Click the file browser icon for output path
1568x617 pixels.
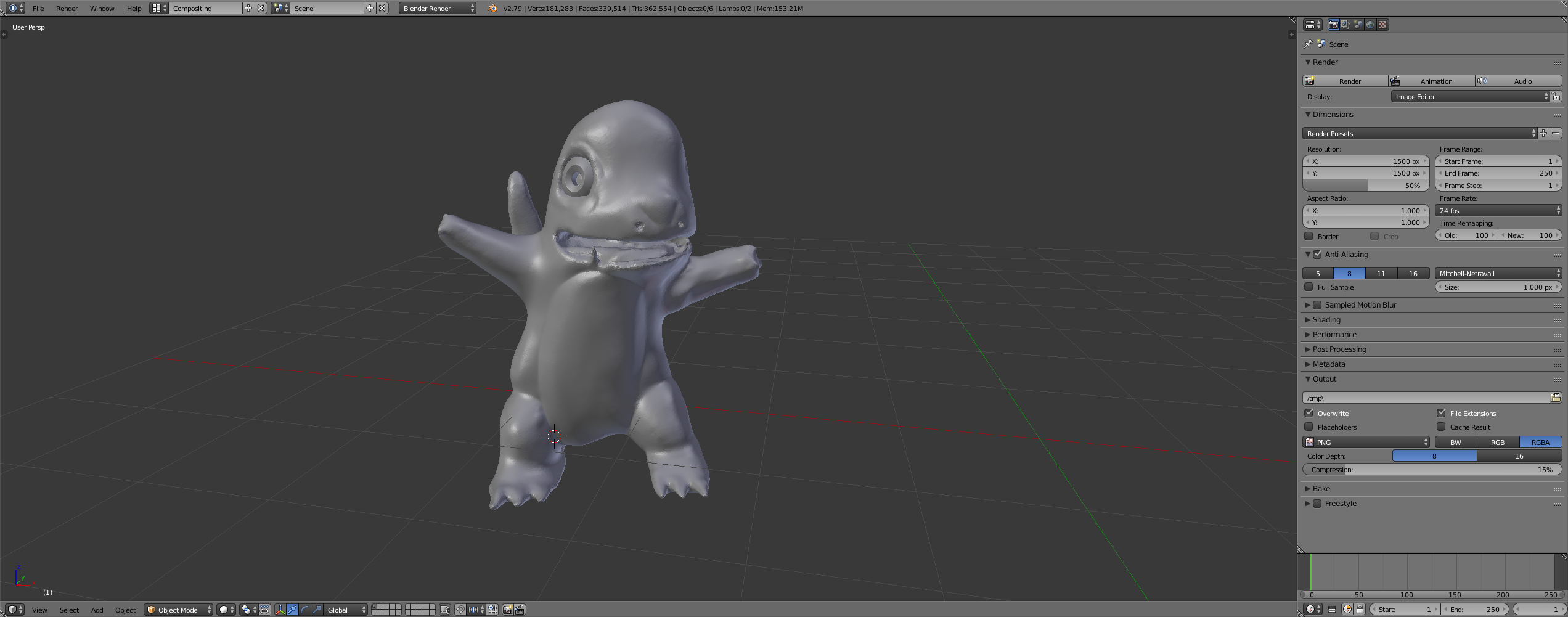[1556, 398]
